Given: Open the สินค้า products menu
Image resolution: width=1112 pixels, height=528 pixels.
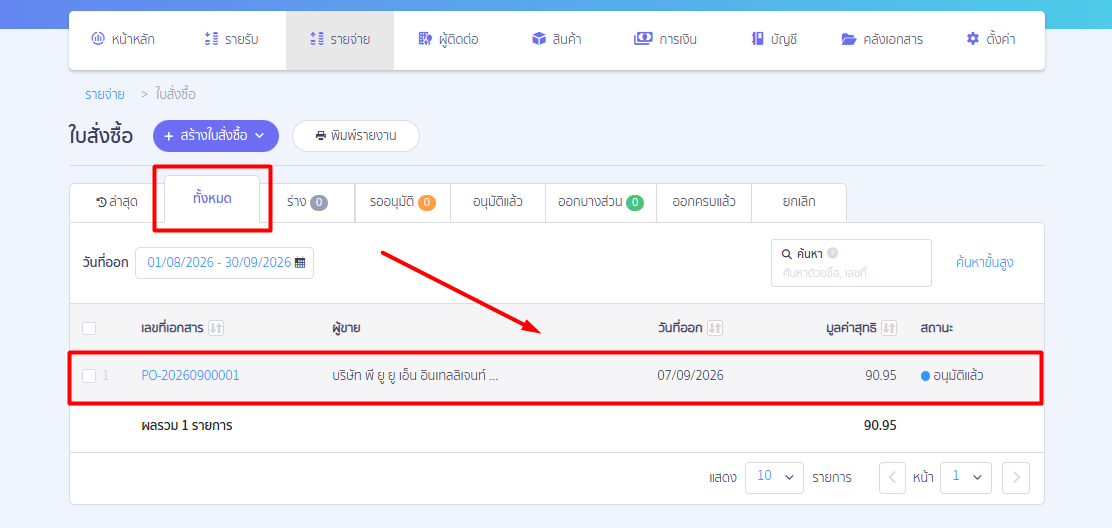Looking at the screenshot, I should [x=557, y=40].
